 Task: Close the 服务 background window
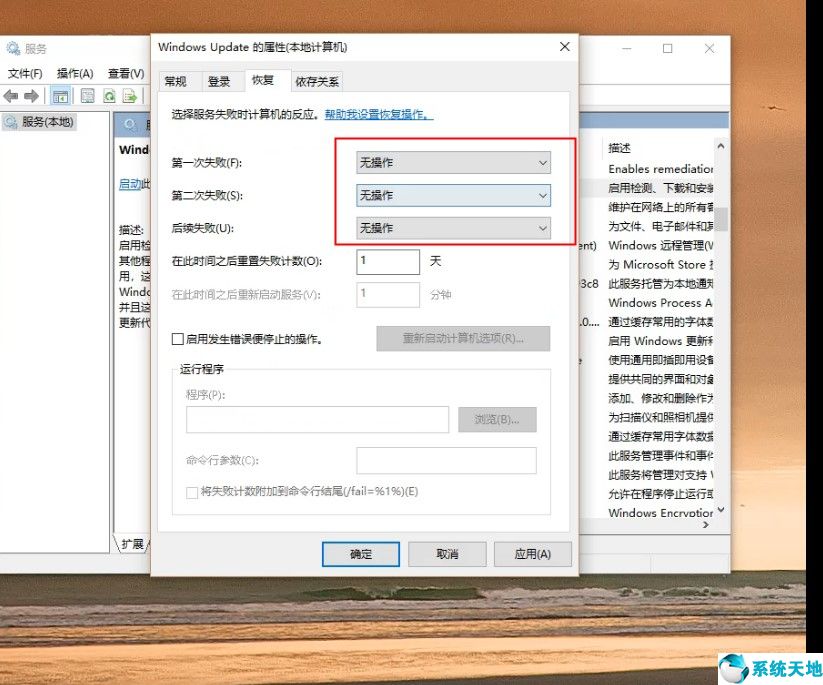click(709, 49)
